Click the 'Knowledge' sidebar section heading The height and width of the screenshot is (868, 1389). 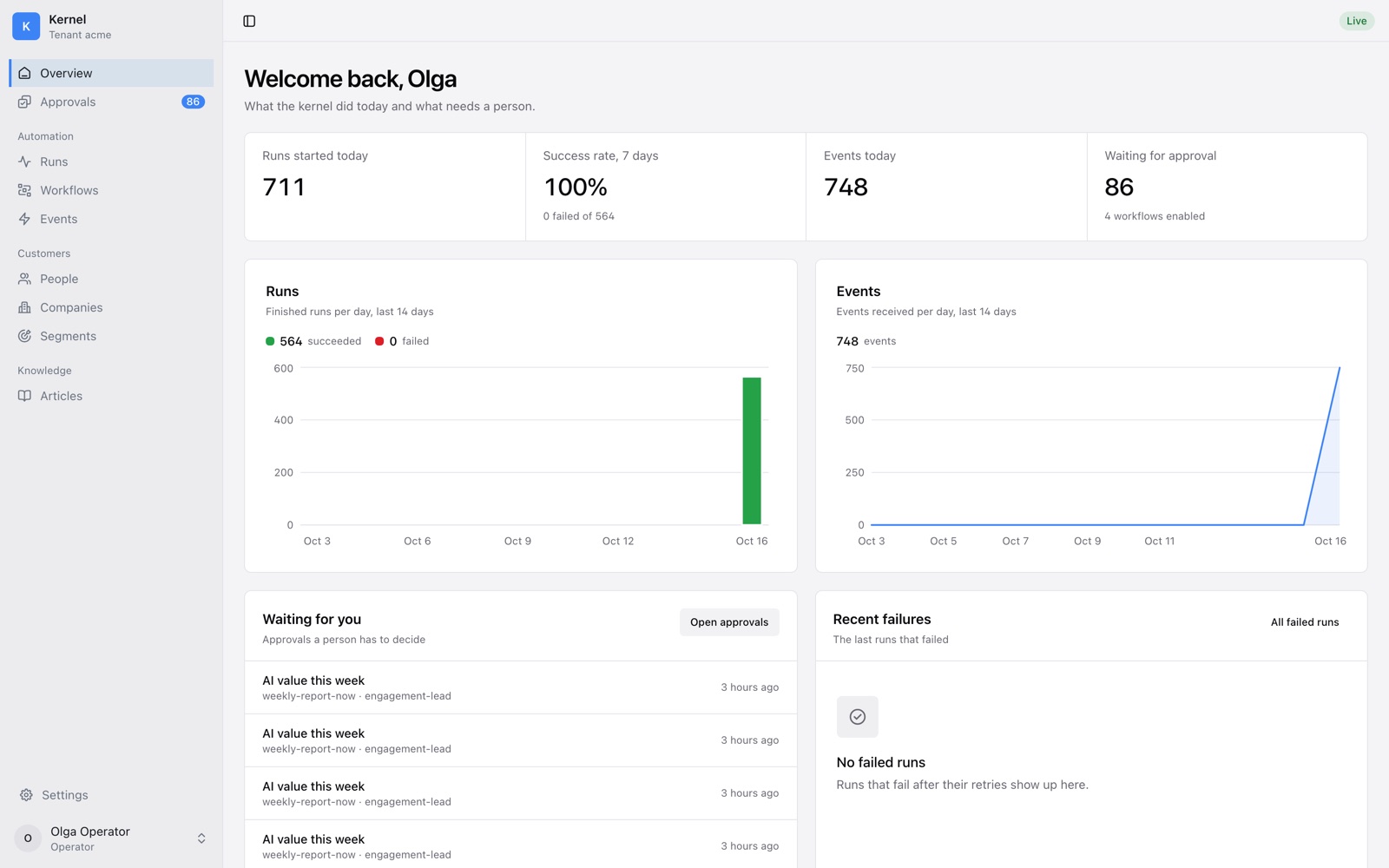click(44, 371)
